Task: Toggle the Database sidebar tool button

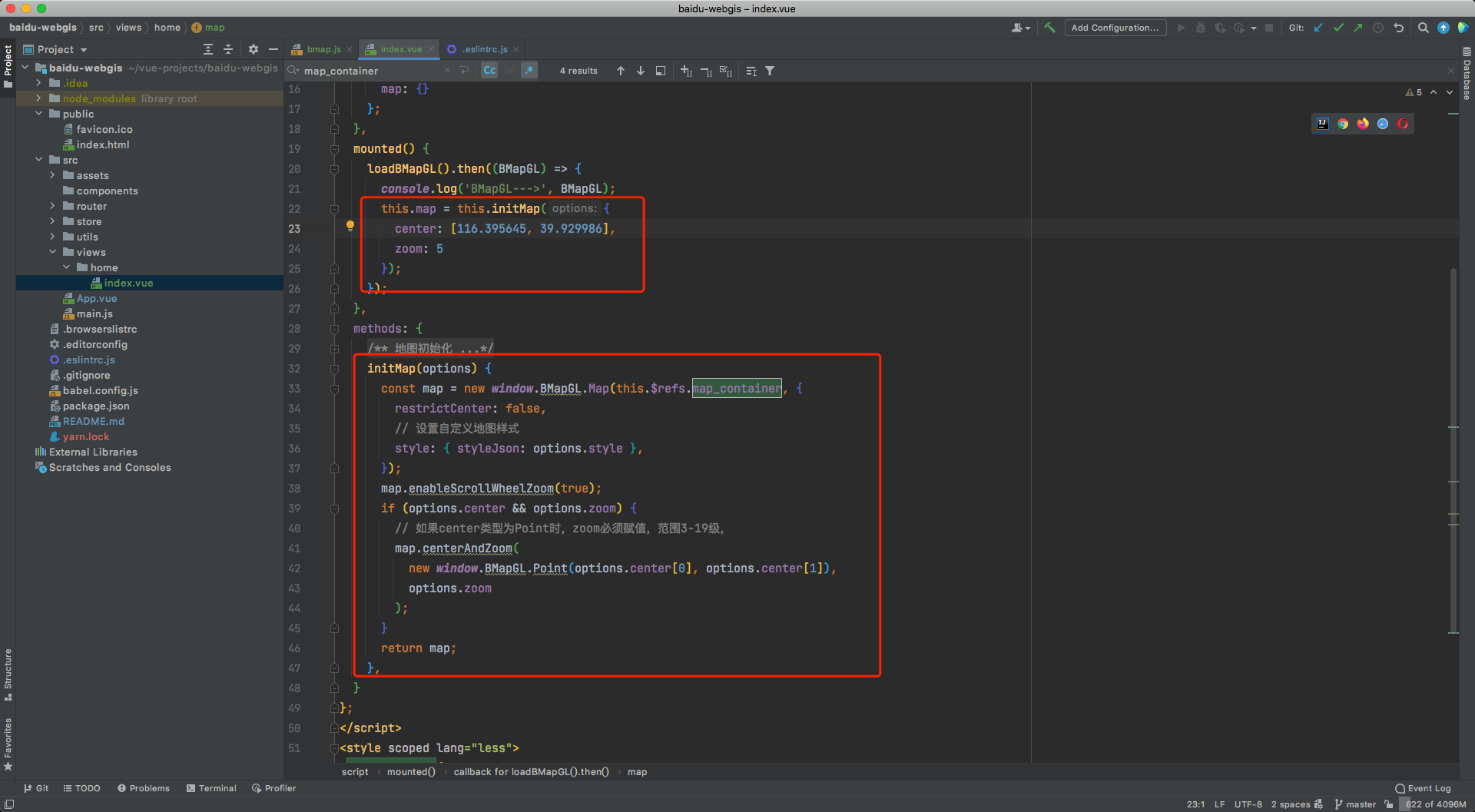Action: tap(1467, 73)
